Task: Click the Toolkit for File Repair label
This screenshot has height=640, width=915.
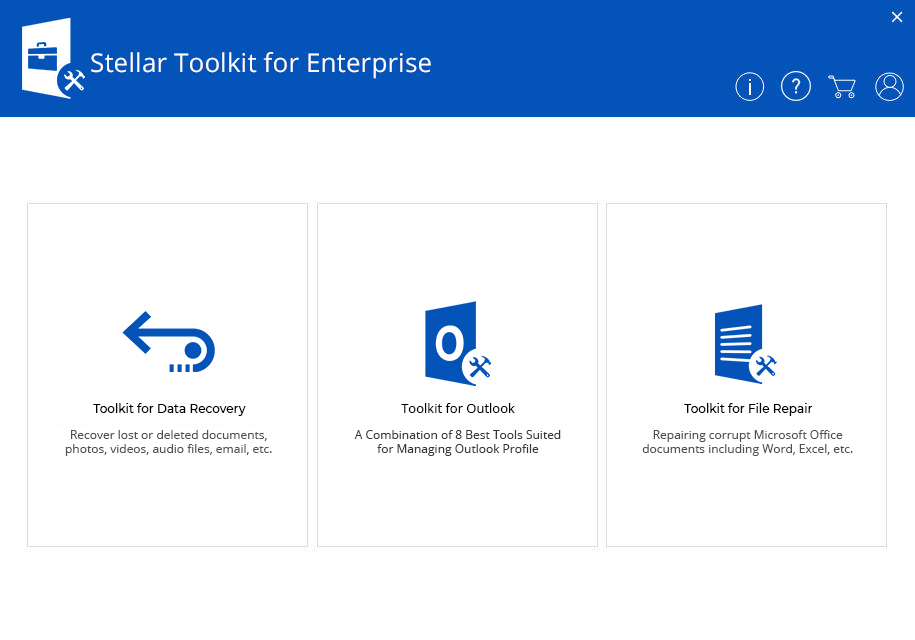Action: pyautogui.click(x=746, y=408)
